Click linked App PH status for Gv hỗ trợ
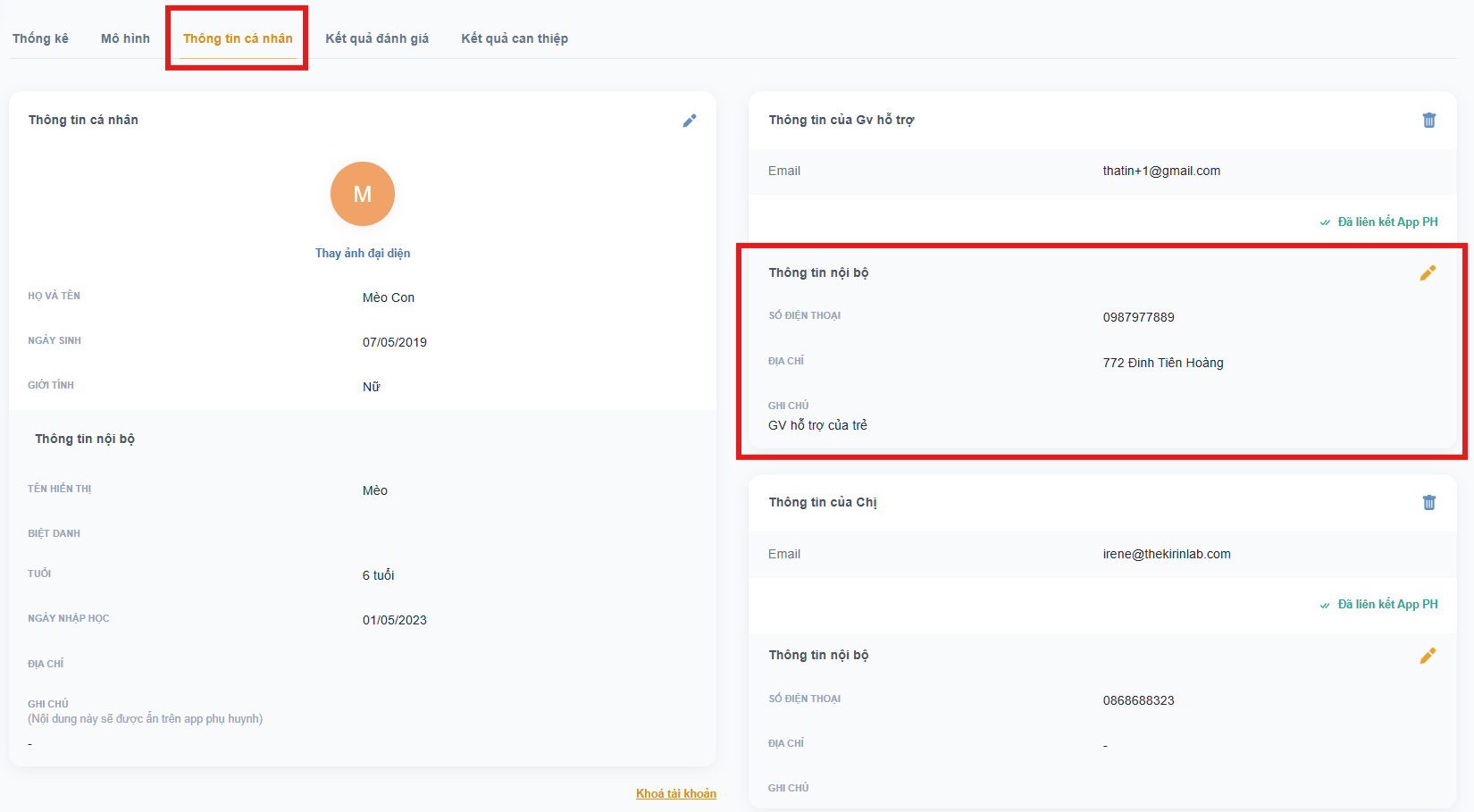The height and width of the screenshot is (812, 1474). click(1379, 222)
